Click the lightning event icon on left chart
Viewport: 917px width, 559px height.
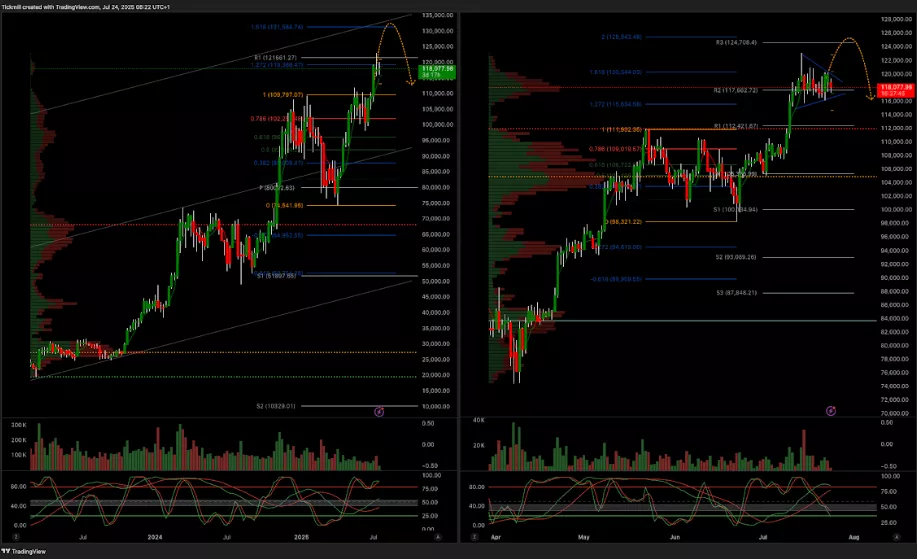click(379, 411)
